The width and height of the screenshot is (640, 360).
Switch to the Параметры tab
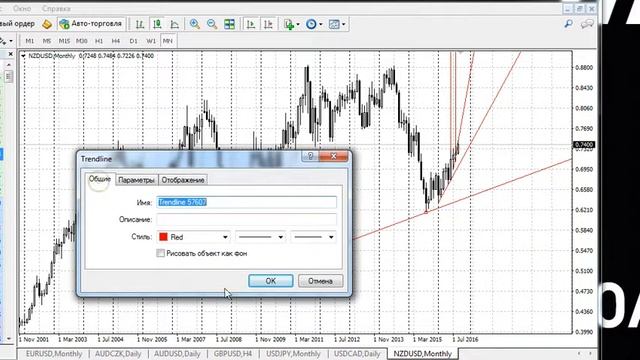click(136, 180)
